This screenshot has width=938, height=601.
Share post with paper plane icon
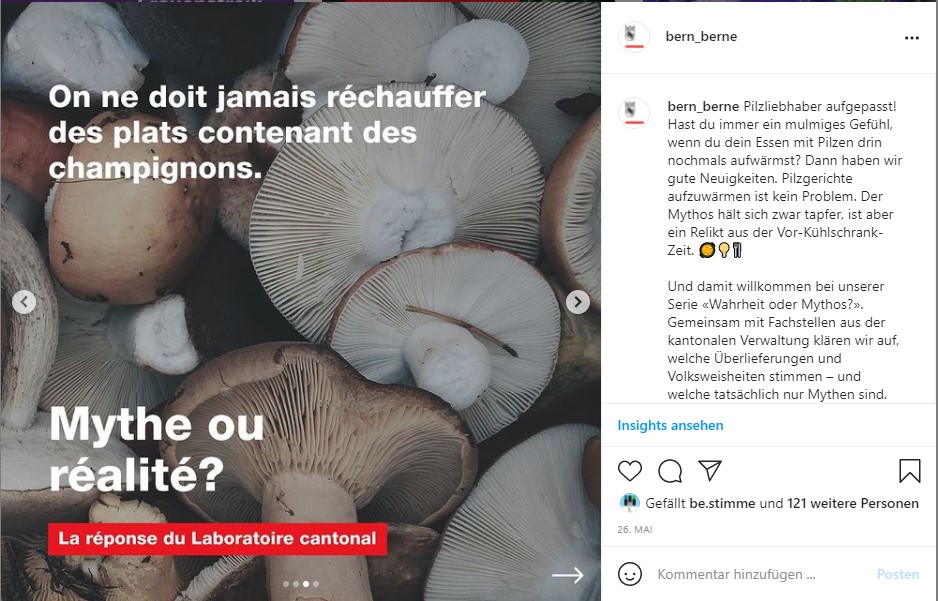pyautogui.click(x=710, y=471)
